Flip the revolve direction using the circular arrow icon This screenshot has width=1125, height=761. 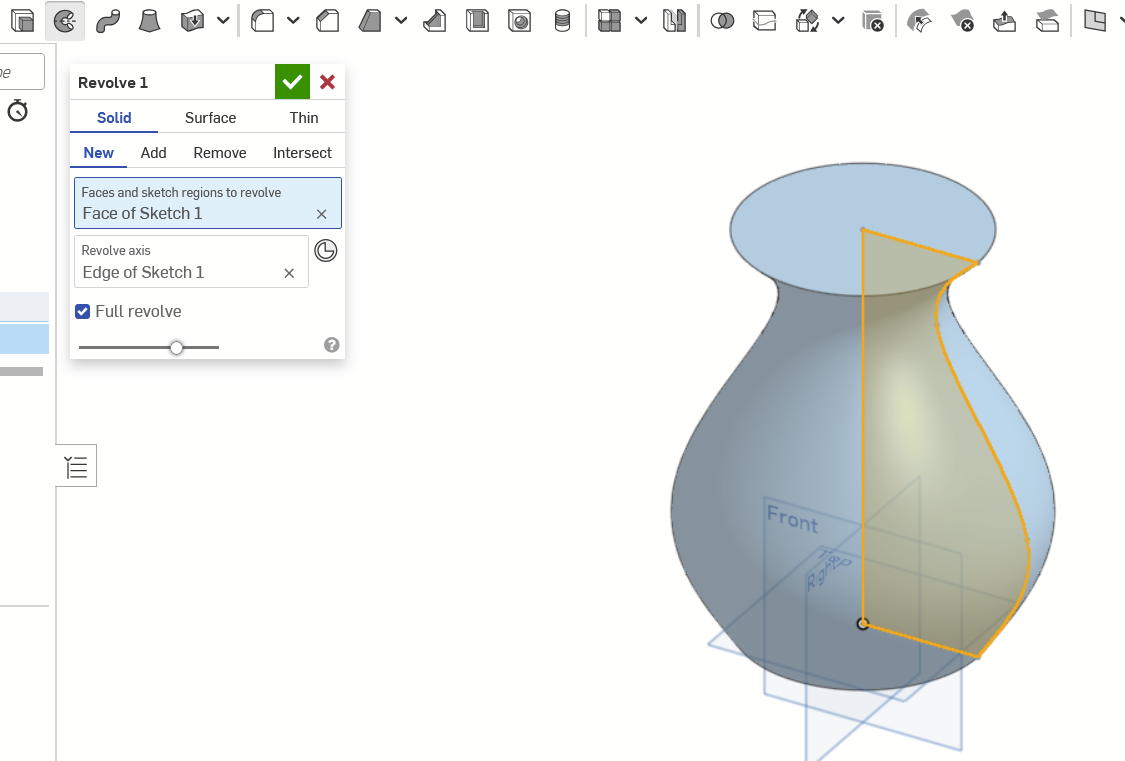326,250
